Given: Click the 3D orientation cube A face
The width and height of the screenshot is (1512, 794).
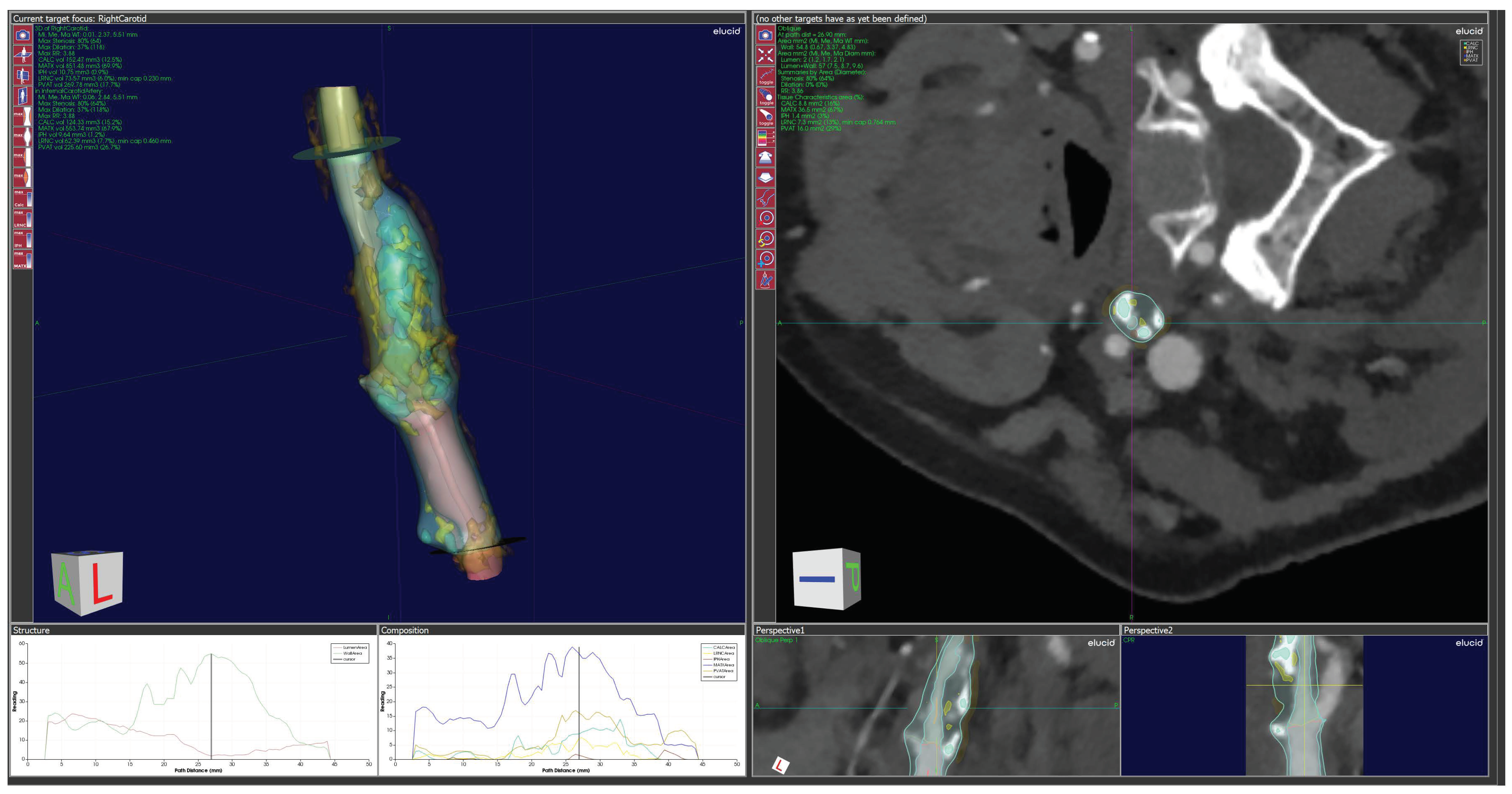Looking at the screenshot, I should [67, 584].
